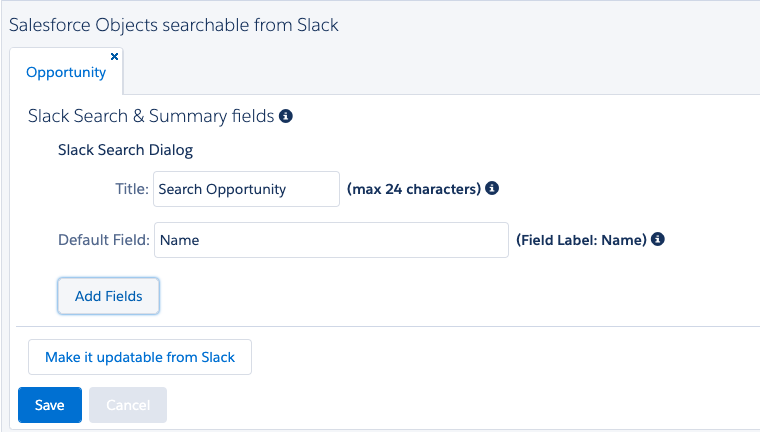Click the (max 24 characters) hint text
Viewport: 760px width, 432px height.
click(414, 189)
